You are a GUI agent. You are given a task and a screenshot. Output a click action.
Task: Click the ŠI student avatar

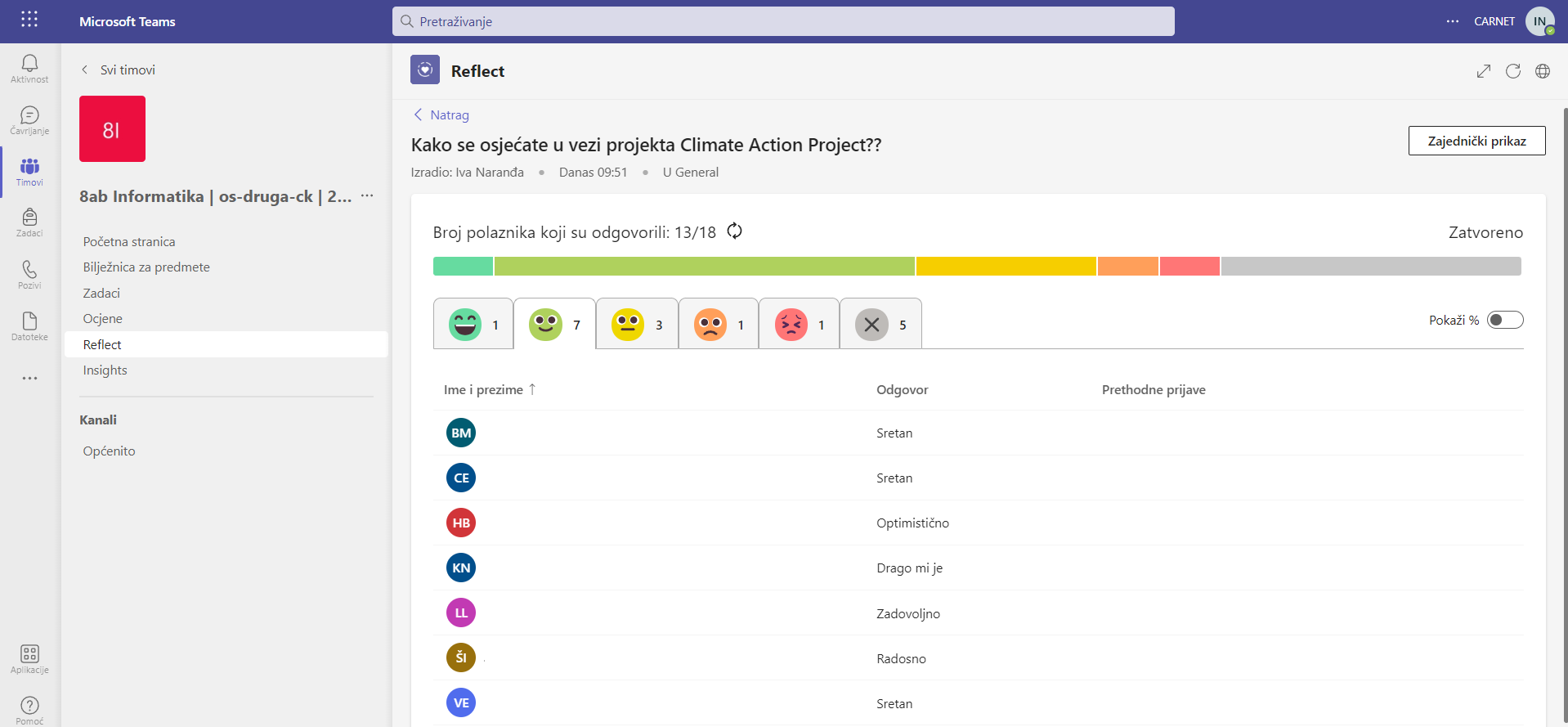coord(461,657)
